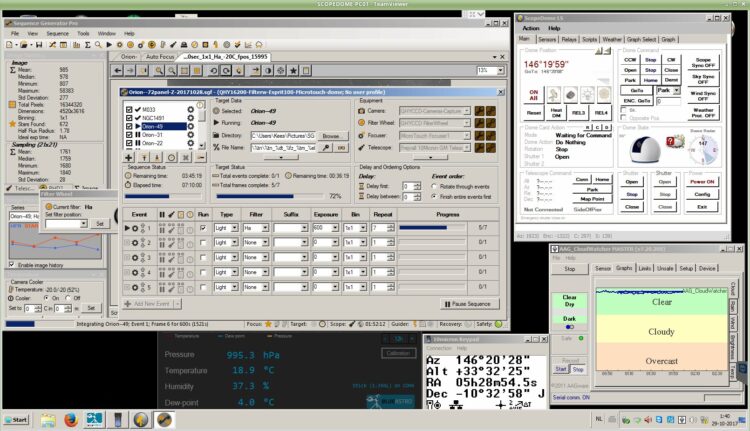The height and width of the screenshot is (431, 750).
Task: Click the Stop button in CloudWatcher
Action: (569, 269)
